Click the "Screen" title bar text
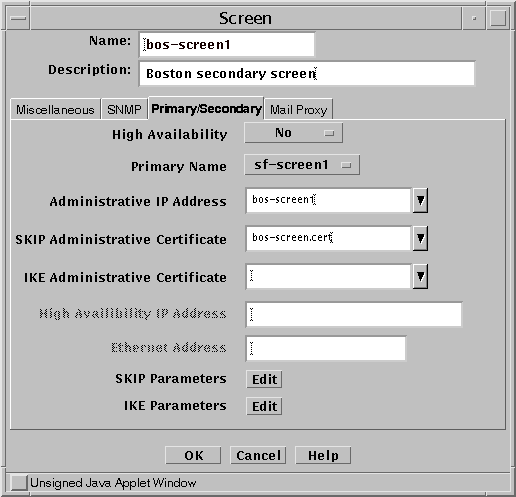This screenshot has height=497, width=516. point(245,18)
